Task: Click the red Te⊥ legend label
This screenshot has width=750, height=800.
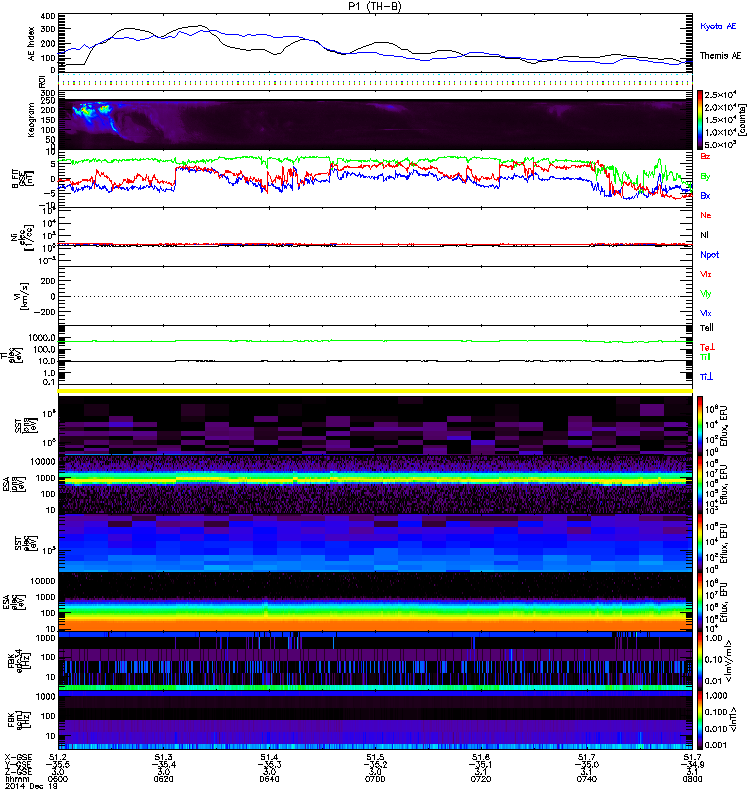Action: point(707,347)
